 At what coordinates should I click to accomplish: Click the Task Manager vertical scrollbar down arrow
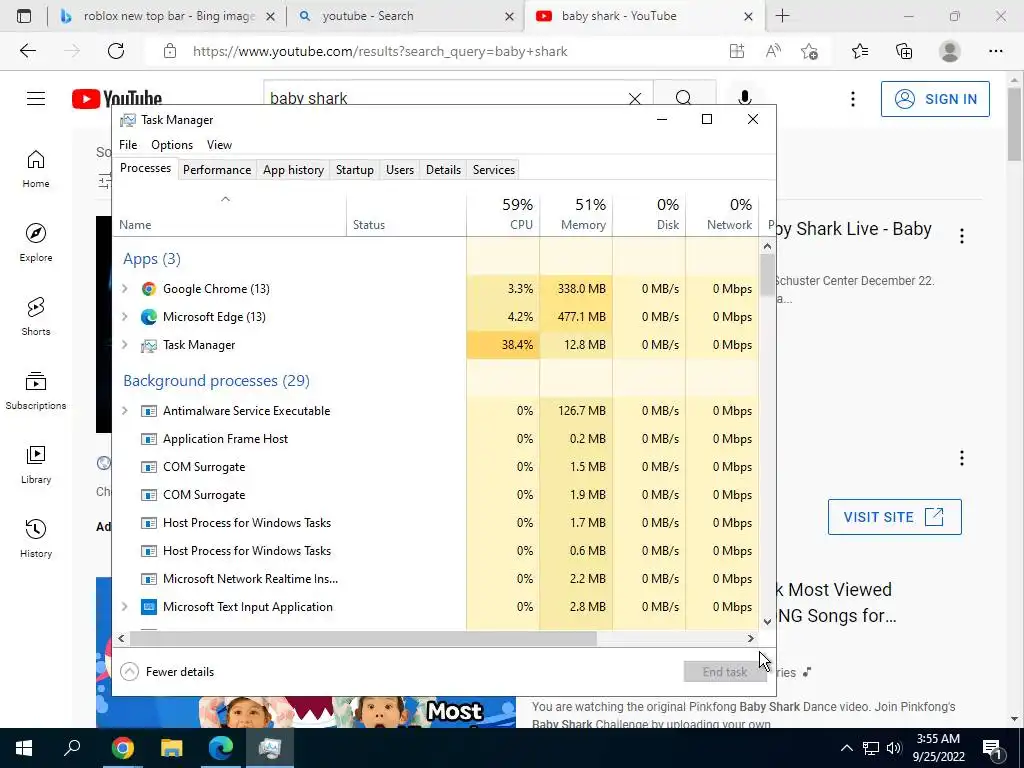point(767,622)
